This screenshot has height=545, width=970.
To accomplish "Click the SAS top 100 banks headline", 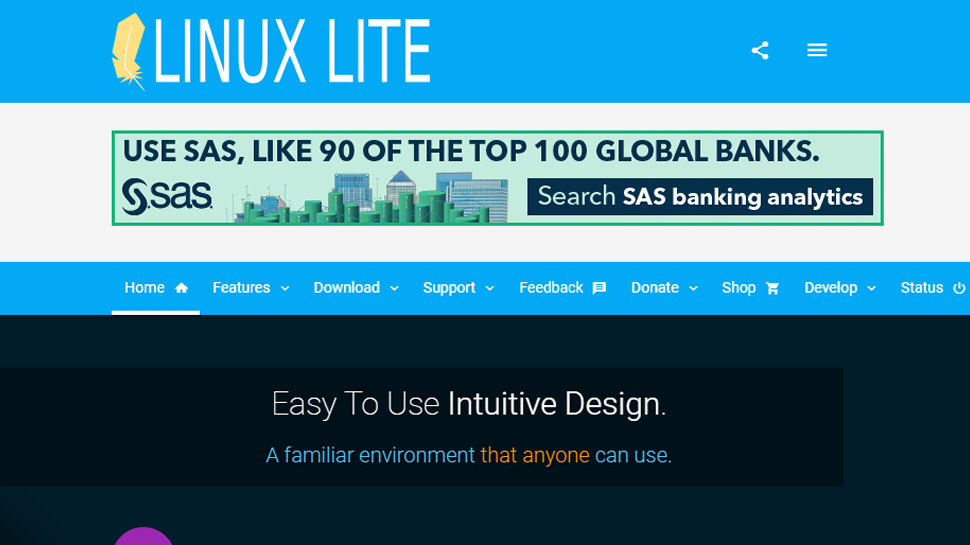I will [471, 151].
